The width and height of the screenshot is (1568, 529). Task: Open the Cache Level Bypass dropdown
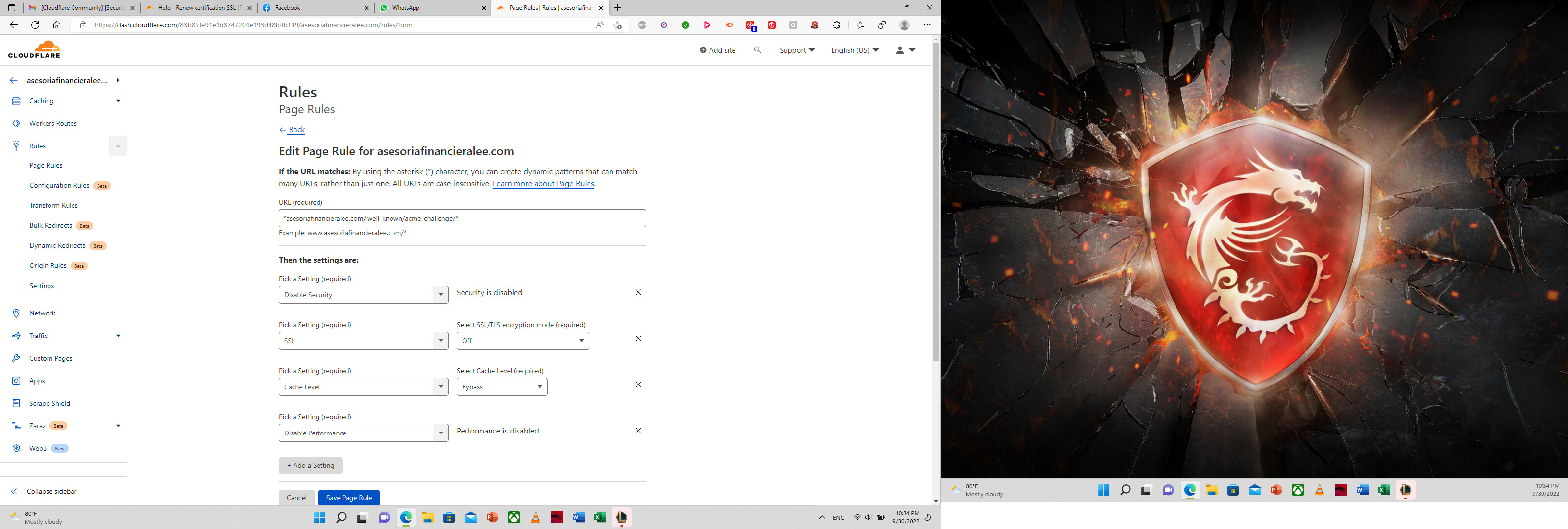tap(502, 387)
